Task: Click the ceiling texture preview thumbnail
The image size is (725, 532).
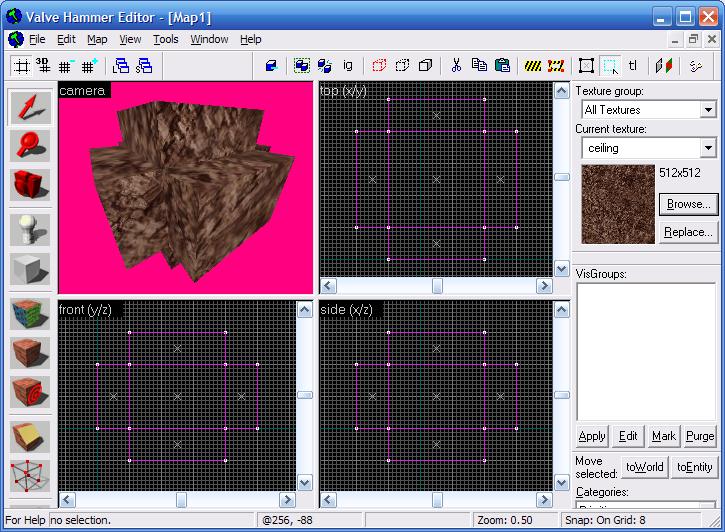Action: click(618, 204)
